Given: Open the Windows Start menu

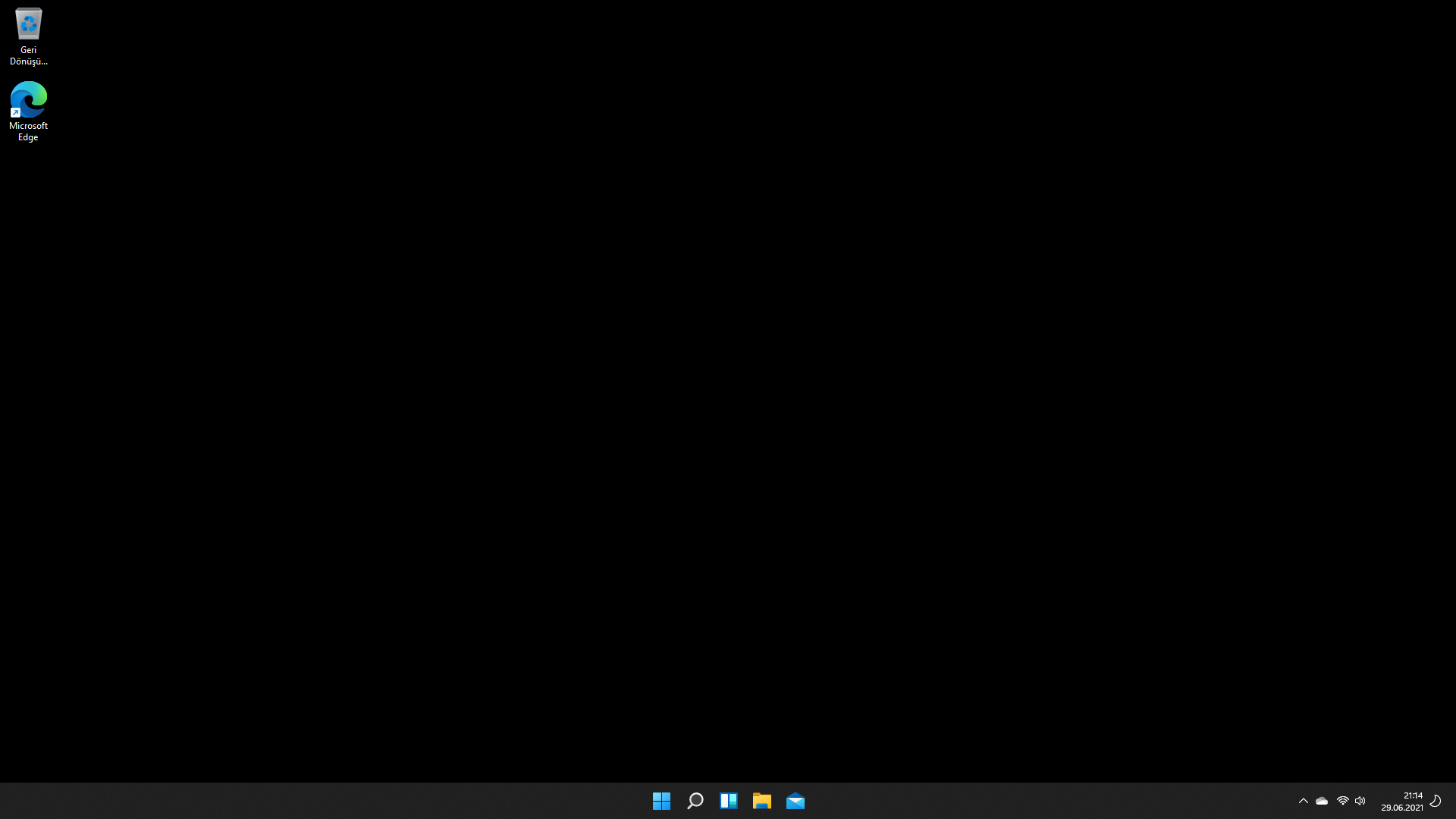Looking at the screenshot, I should tap(661, 801).
